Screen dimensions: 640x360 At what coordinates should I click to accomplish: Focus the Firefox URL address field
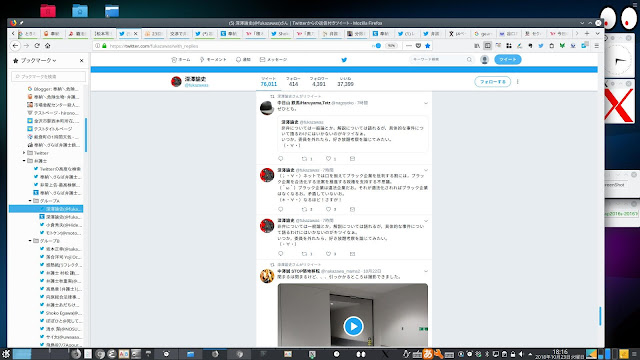(239, 46)
